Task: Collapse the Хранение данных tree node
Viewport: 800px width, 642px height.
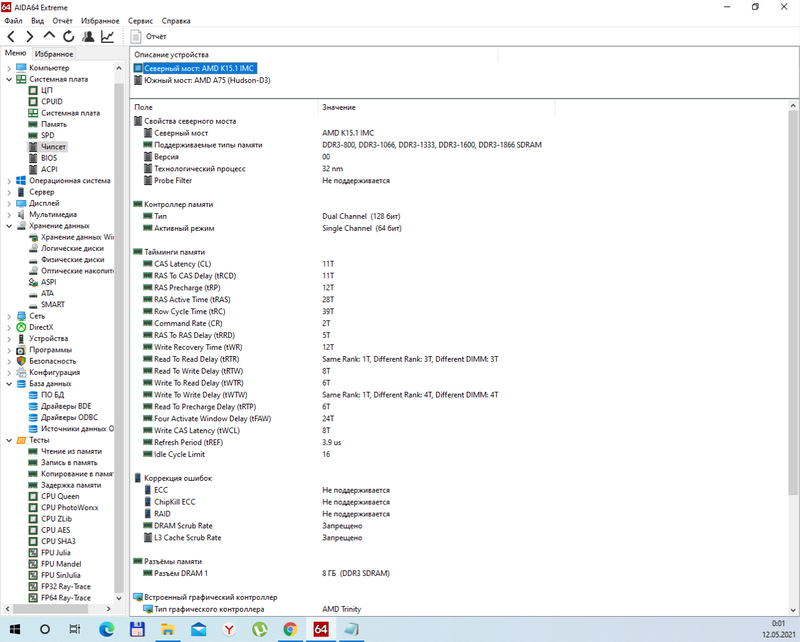Action: pos(9,226)
